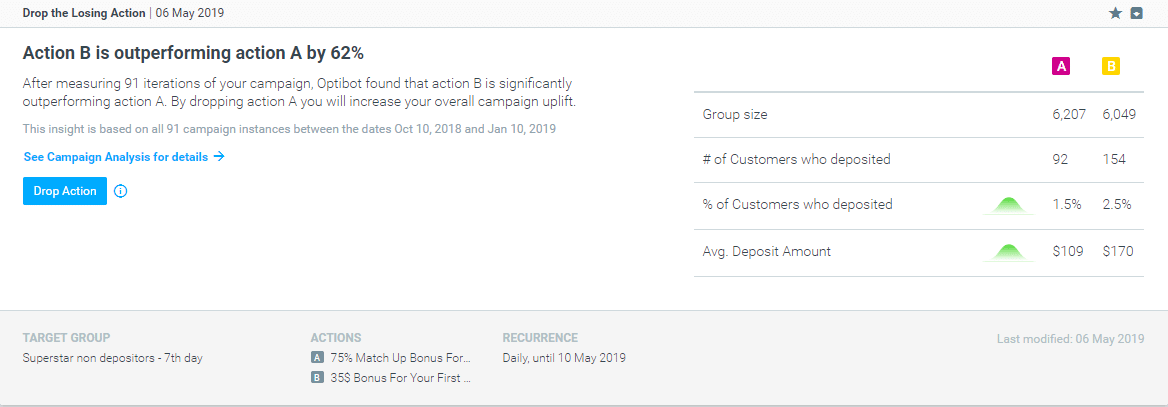Select the Group size row

click(x=918, y=115)
